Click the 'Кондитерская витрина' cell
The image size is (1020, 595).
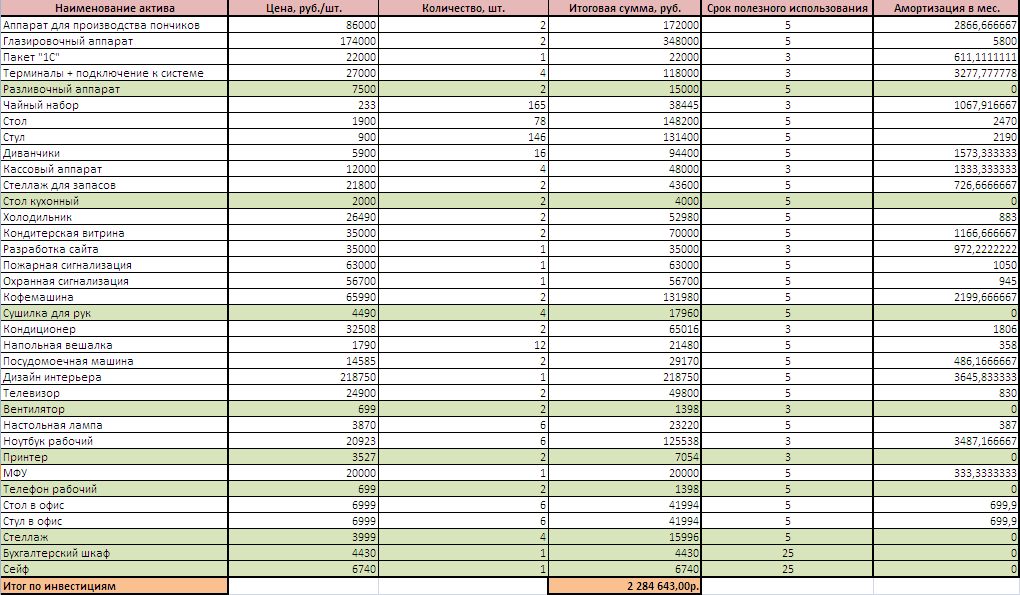114,233
